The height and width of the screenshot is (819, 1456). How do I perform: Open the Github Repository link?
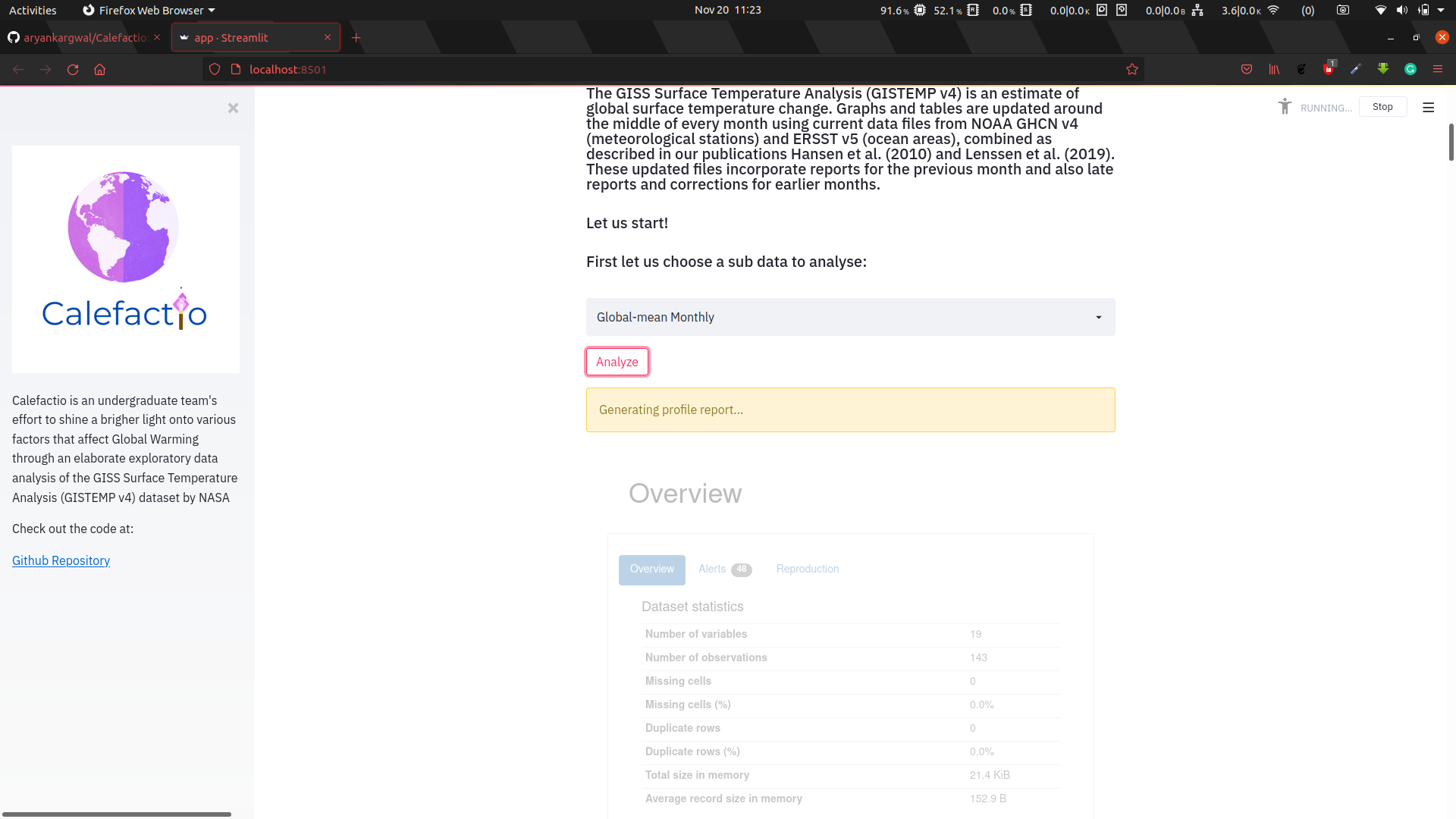pyautogui.click(x=61, y=561)
